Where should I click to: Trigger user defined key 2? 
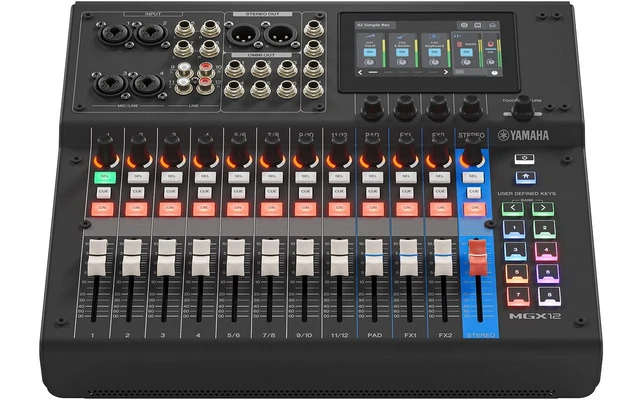(x=544, y=228)
